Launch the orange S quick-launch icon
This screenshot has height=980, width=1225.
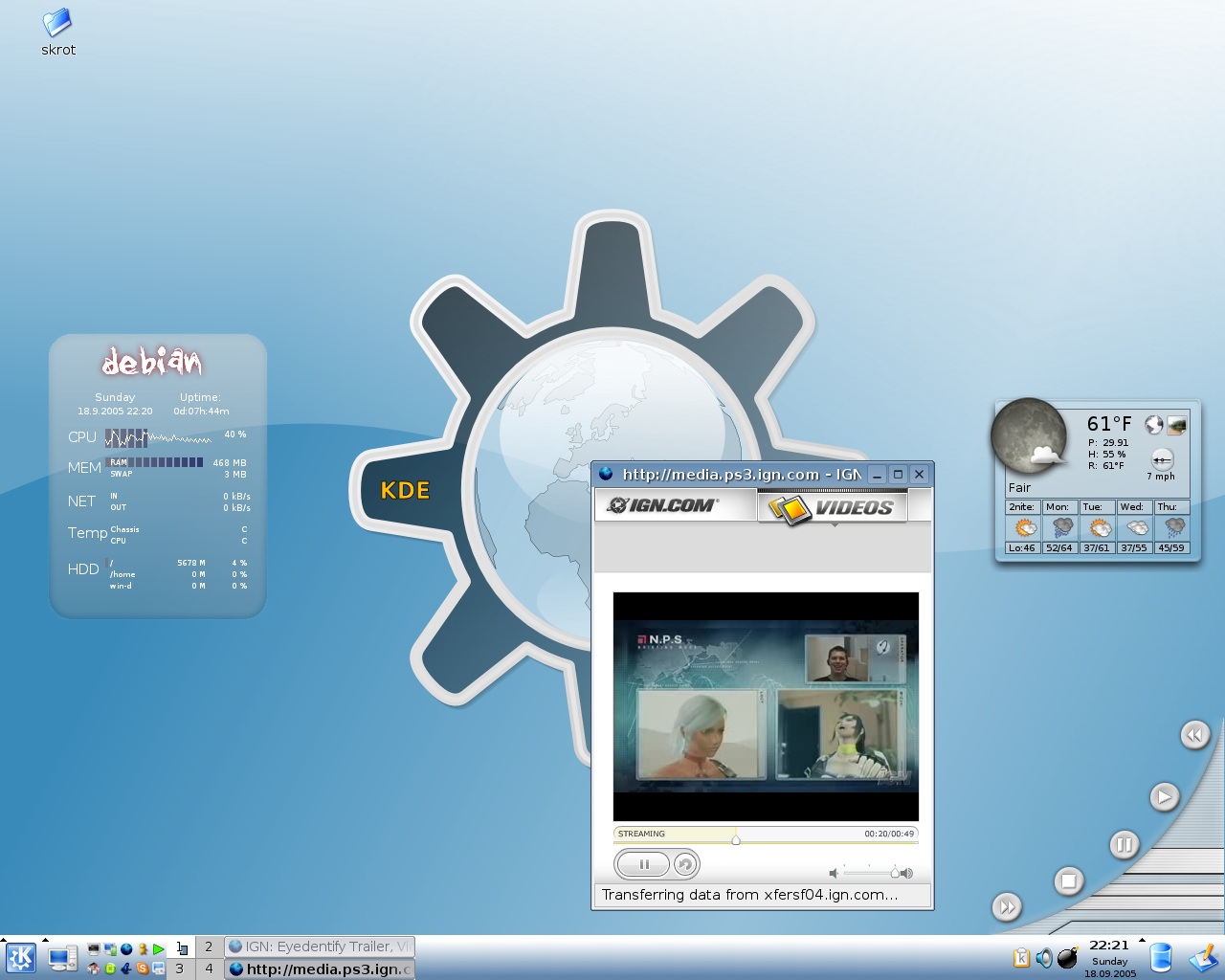[143, 969]
